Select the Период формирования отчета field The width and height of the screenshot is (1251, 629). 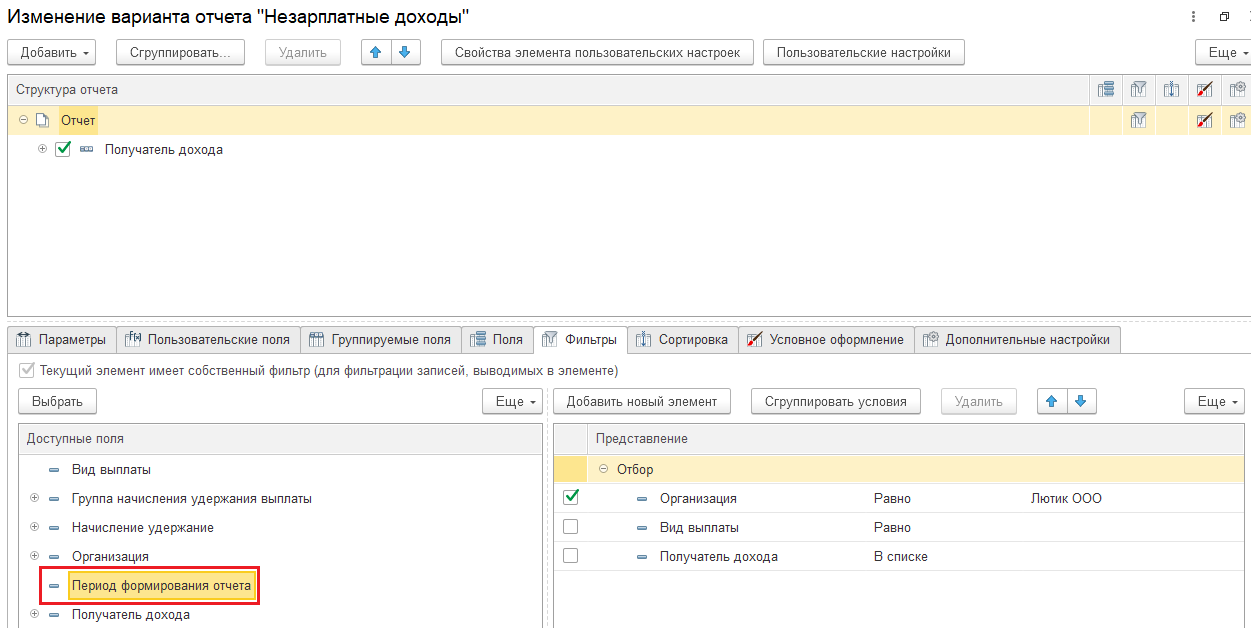pyautogui.click(x=161, y=585)
